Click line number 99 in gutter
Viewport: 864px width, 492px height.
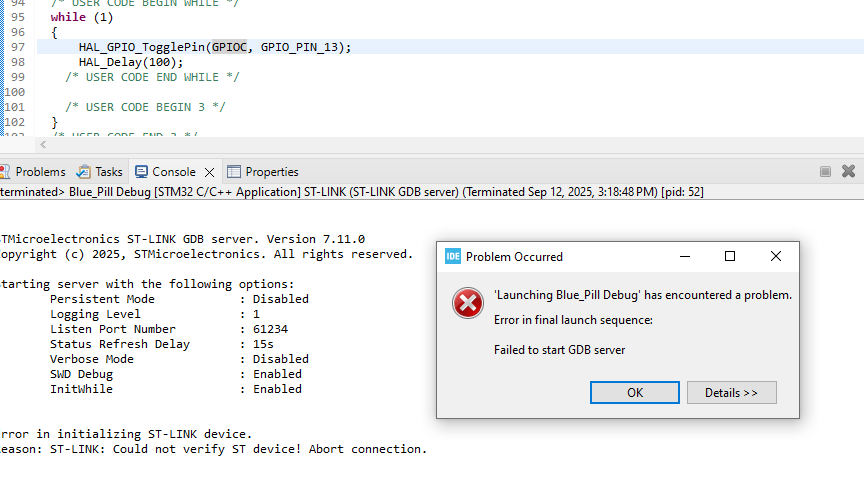[18, 77]
